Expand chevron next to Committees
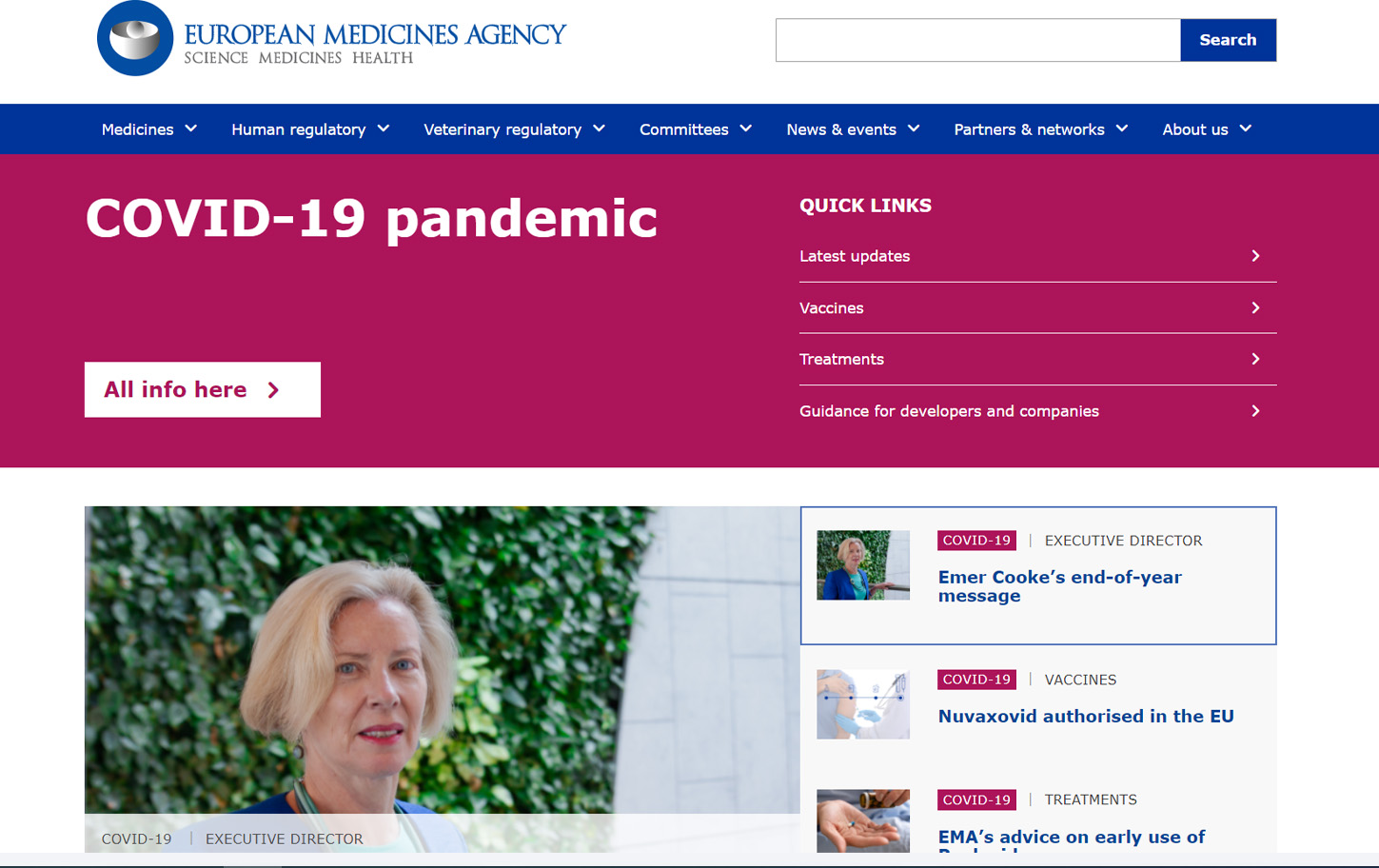Viewport: 1379px width, 868px height. [746, 128]
